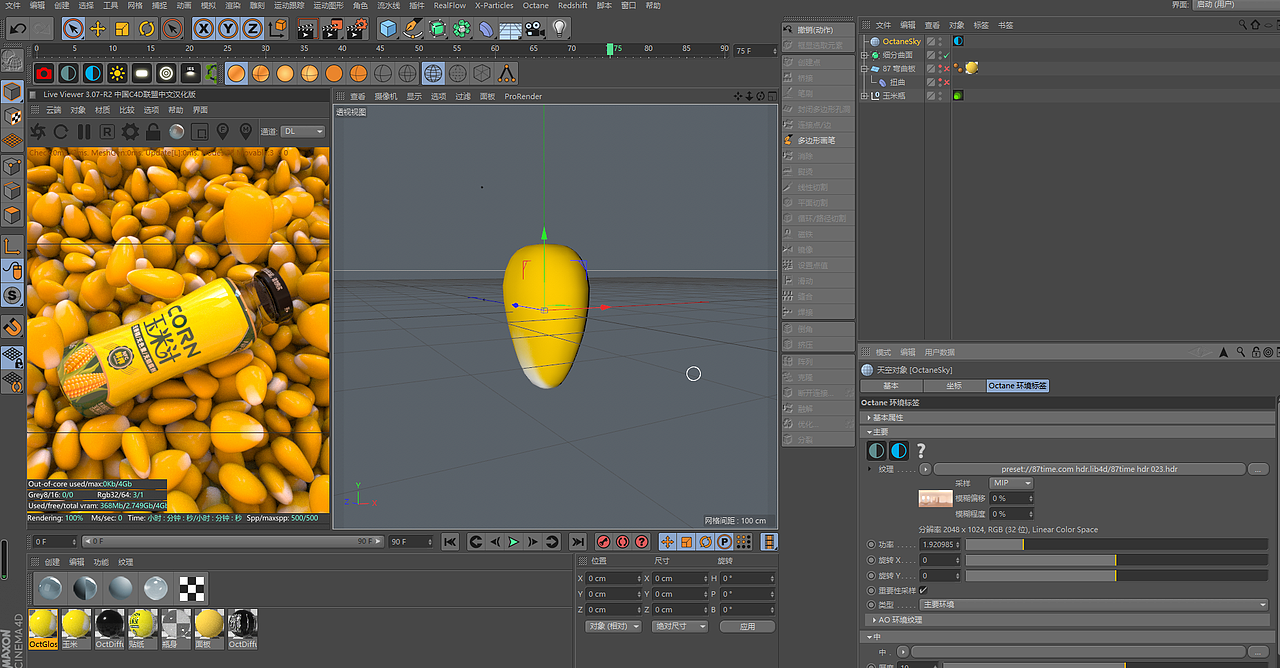Click the Undo arrow icon
The width and height of the screenshot is (1280, 668).
coord(17,28)
